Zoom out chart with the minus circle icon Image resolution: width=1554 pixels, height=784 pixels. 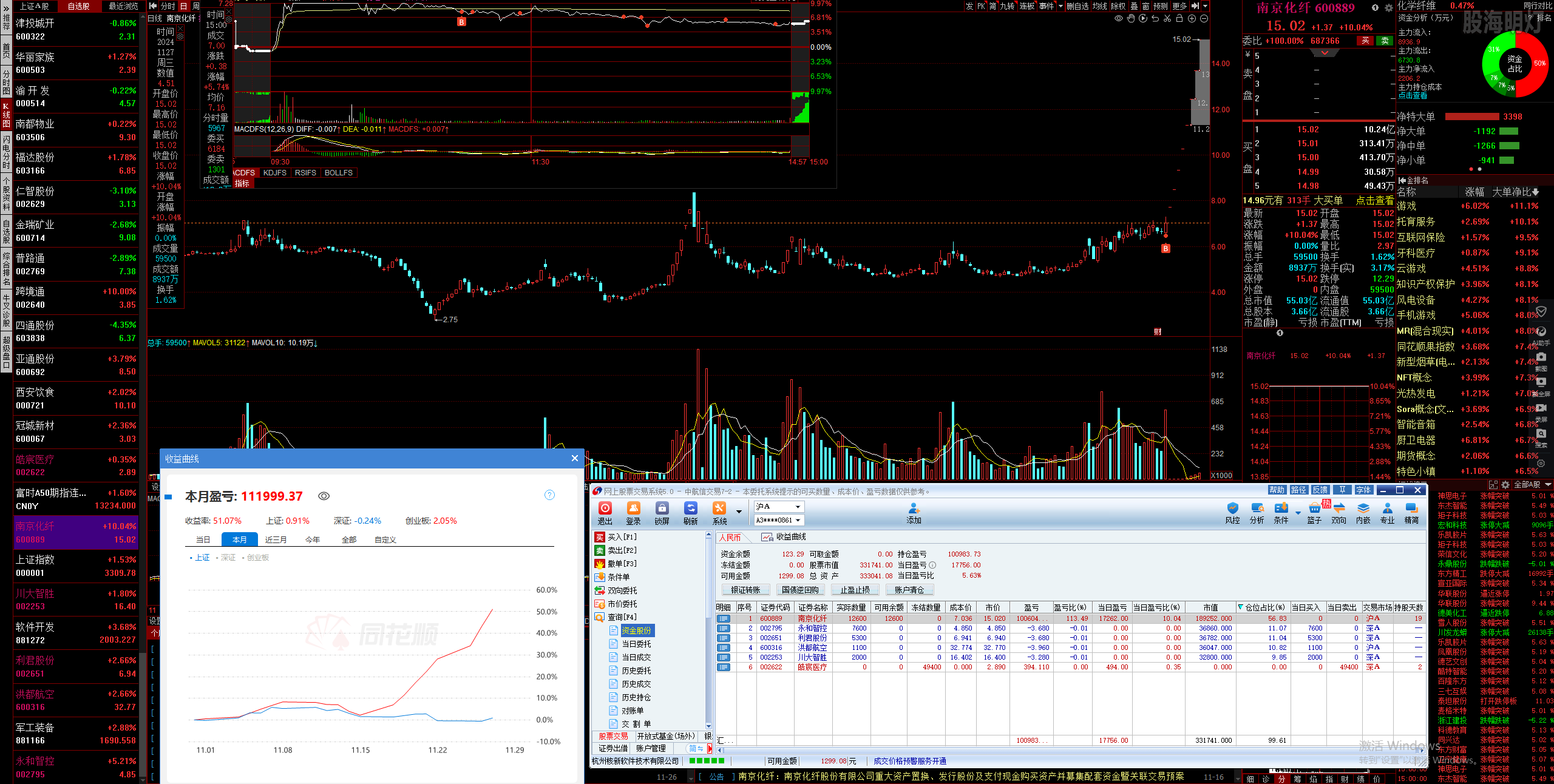tap(1204, 19)
